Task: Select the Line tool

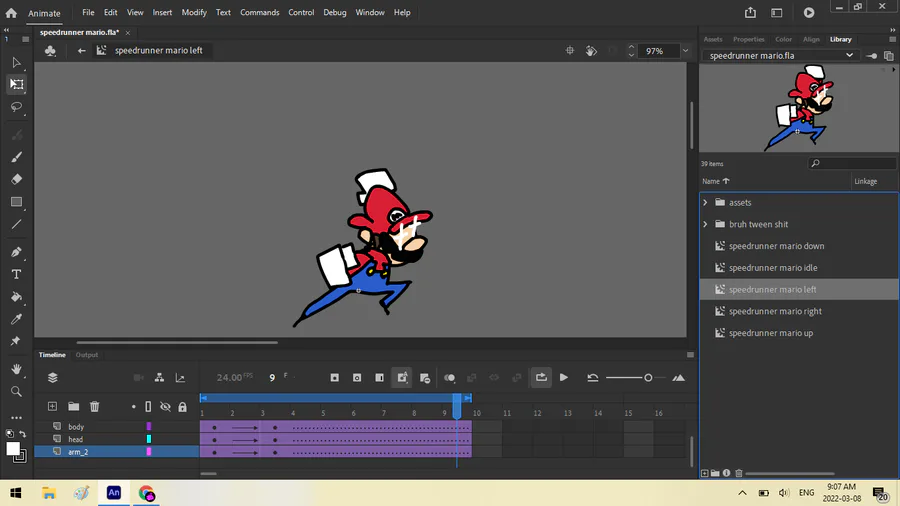Action: tap(16, 224)
